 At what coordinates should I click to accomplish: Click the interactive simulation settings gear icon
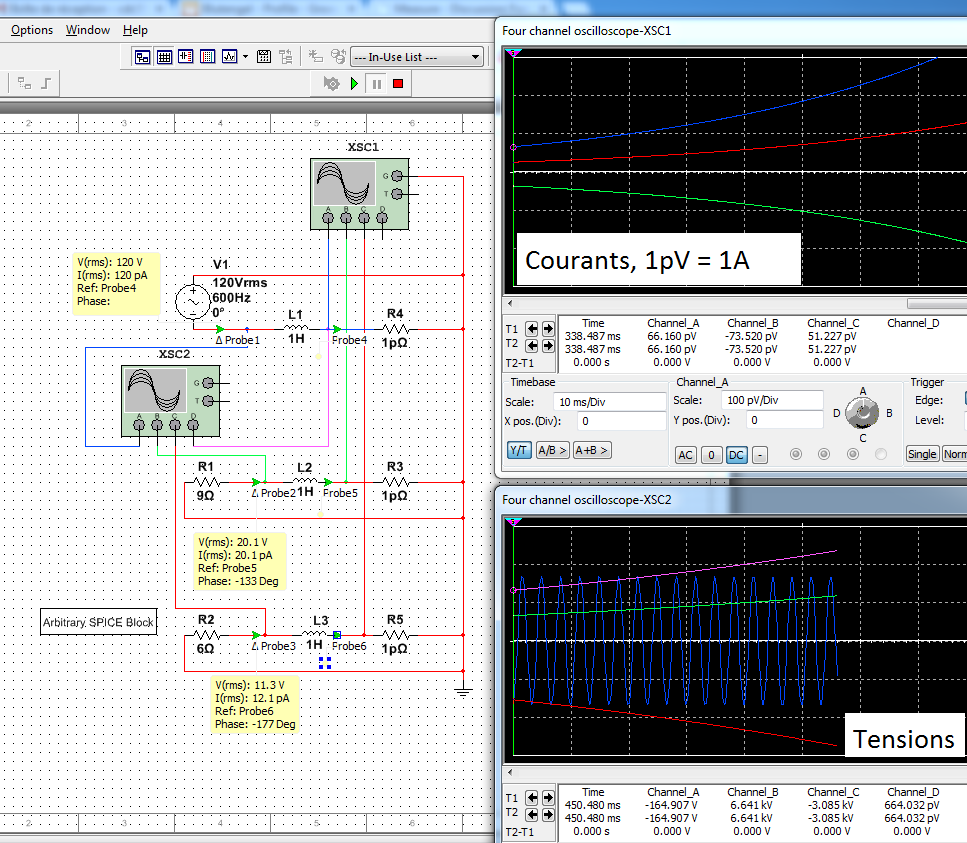click(x=331, y=84)
